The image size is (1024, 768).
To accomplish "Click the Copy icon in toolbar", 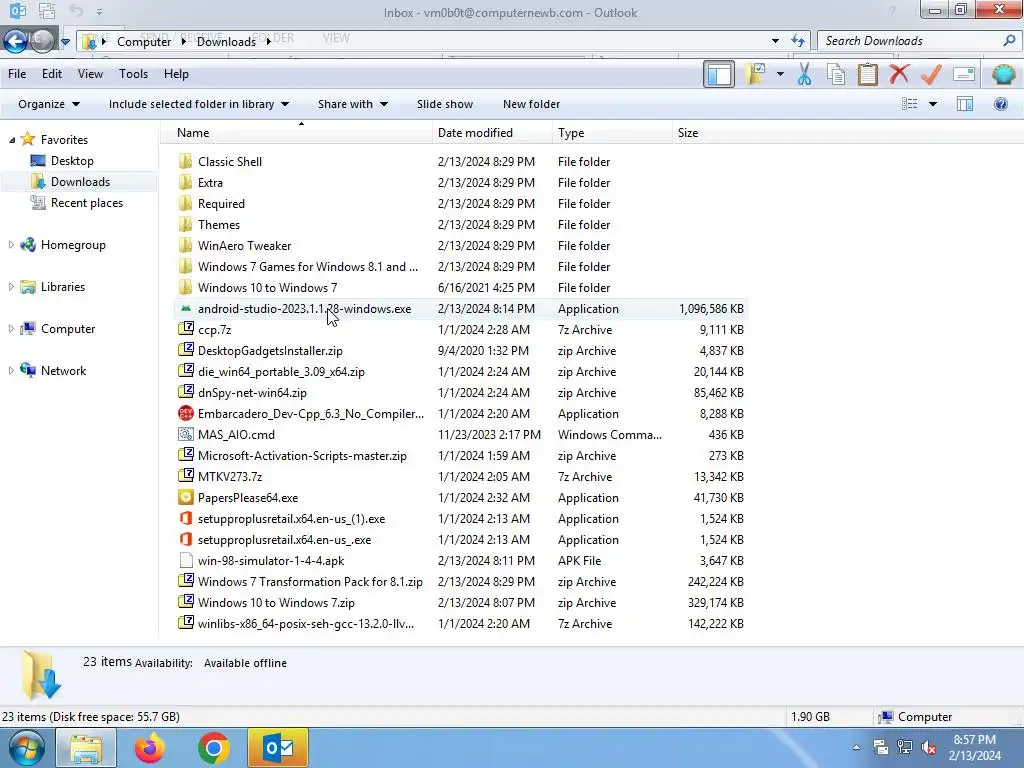I will [836, 74].
